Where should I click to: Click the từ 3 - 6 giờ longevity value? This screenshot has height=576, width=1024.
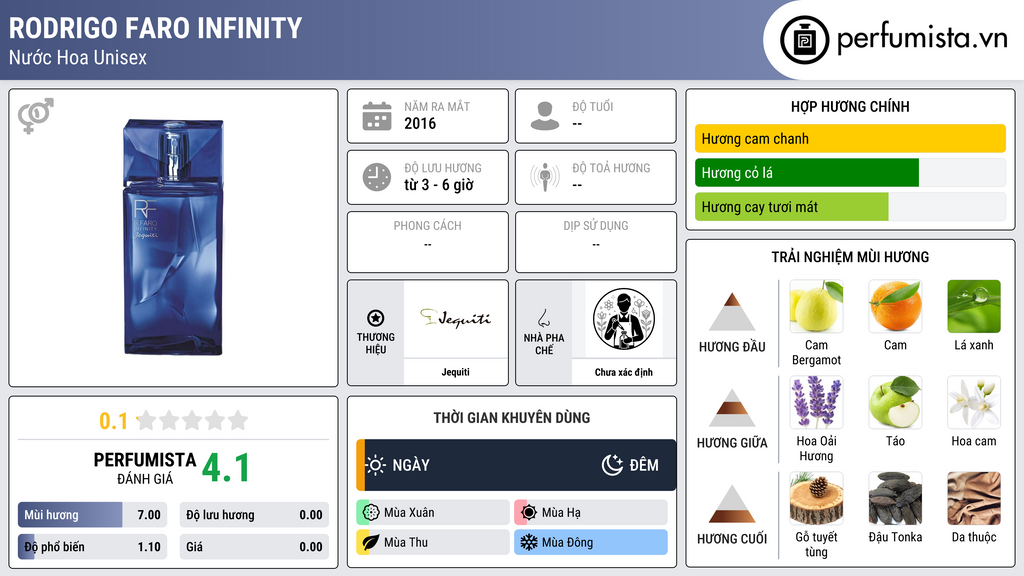coord(439,185)
